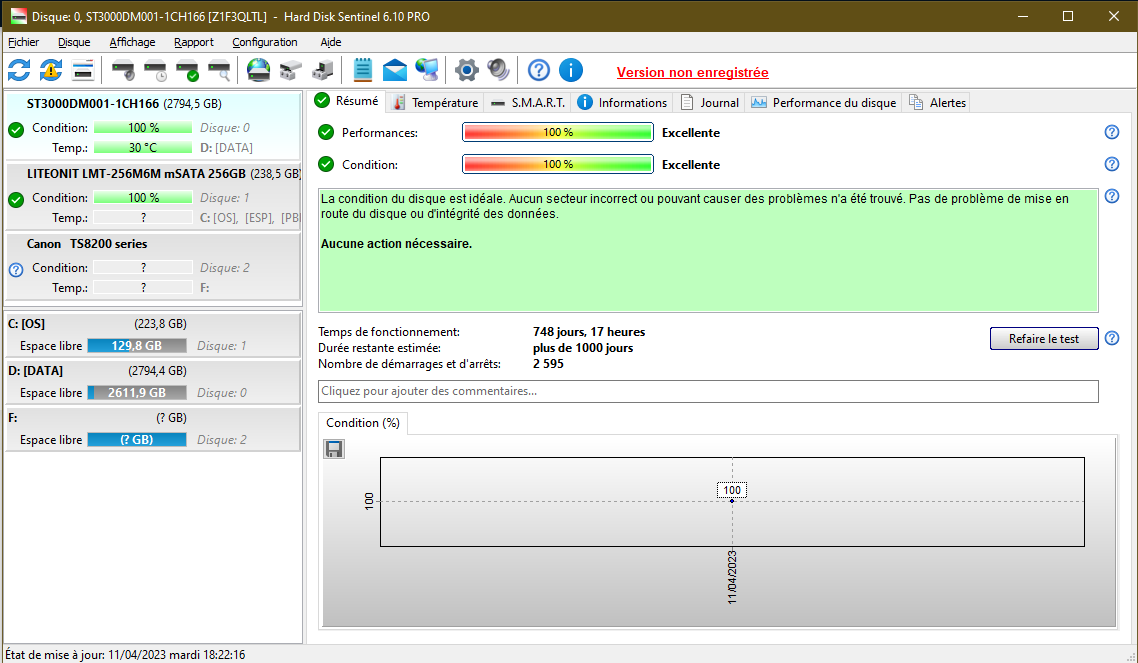Switch to the Température tab
Viewport: 1138px width, 663px height.
point(436,102)
